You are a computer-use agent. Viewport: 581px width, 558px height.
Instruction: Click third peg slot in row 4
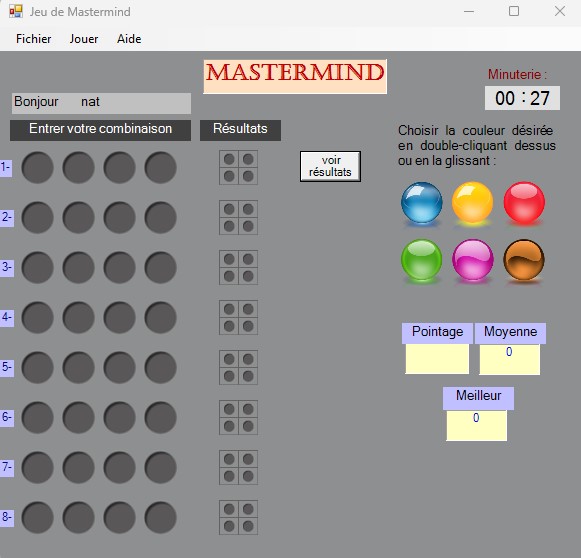(119, 318)
